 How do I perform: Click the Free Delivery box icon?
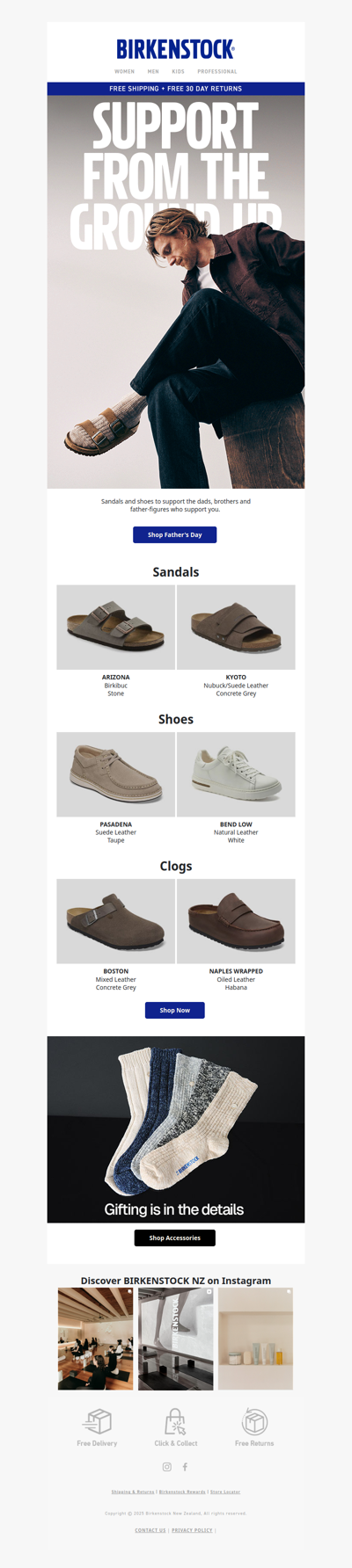(97, 1421)
